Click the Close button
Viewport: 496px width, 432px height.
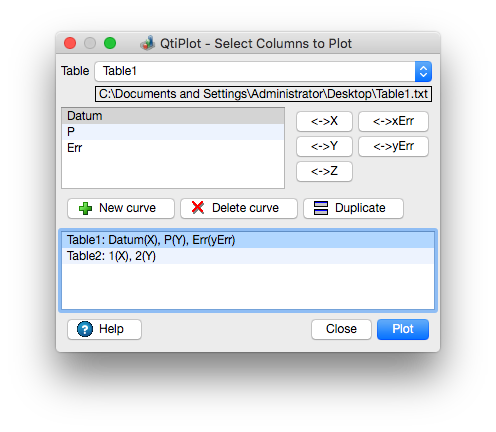click(x=341, y=329)
